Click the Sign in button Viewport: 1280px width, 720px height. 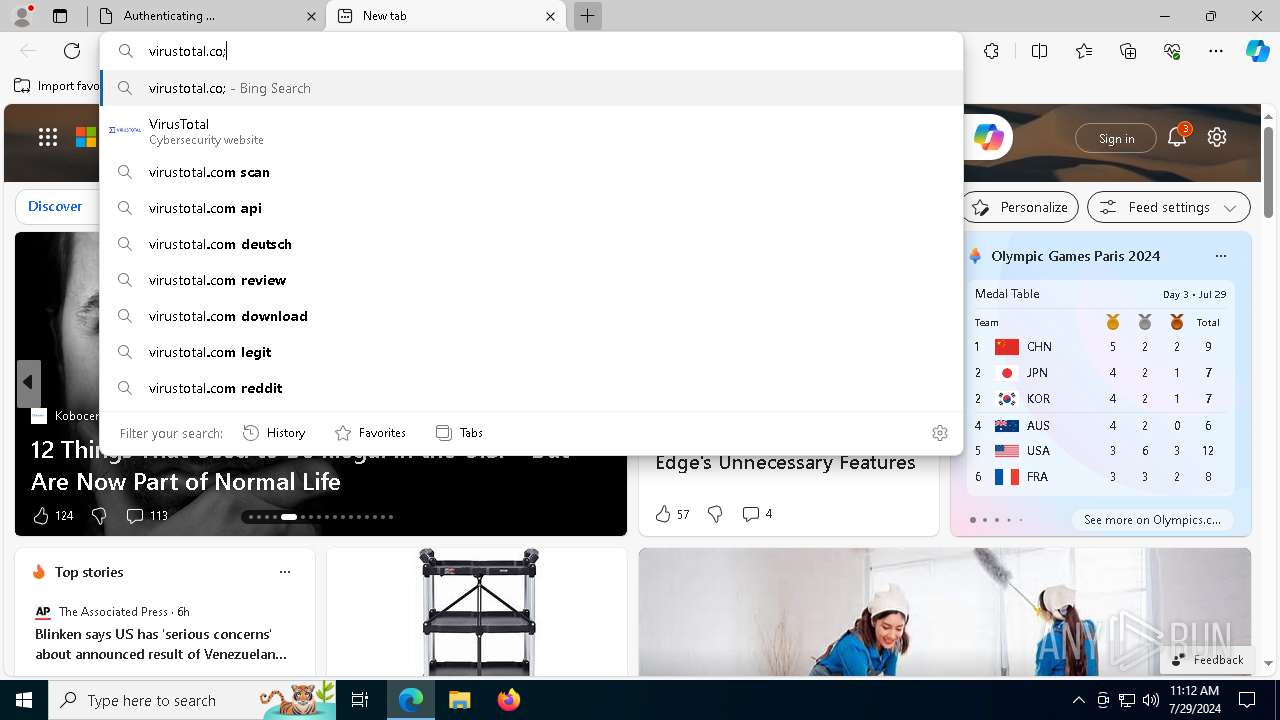[1116, 138]
